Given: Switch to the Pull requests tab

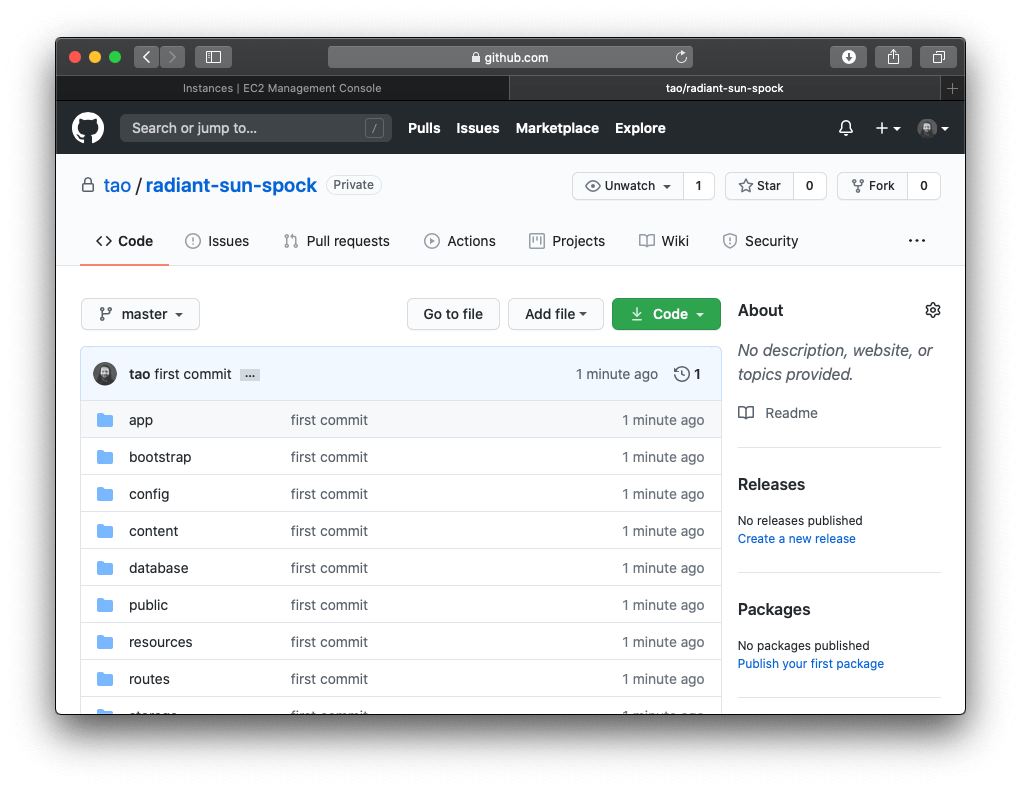Looking at the screenshot, I should tap(336, 241).
